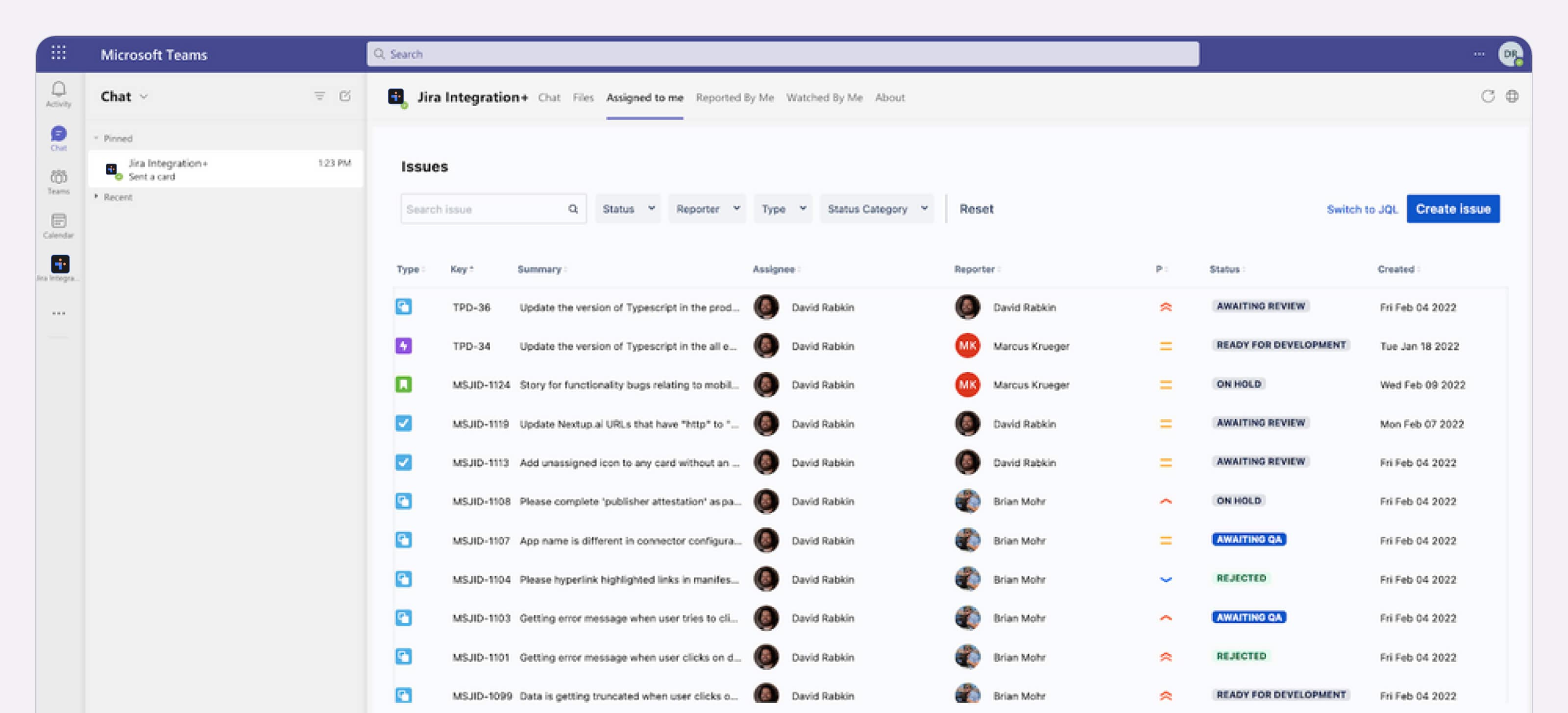Open the pinned Jira Integration+ chat

[225, 169]
